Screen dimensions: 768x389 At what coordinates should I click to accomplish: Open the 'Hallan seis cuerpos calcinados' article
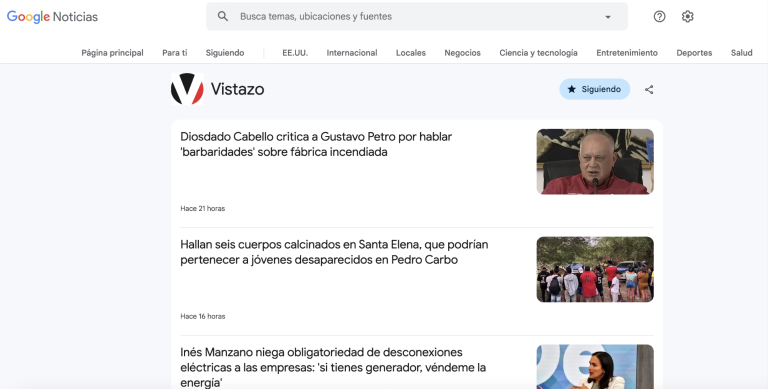pyautogui.click(x=334, y=252)
